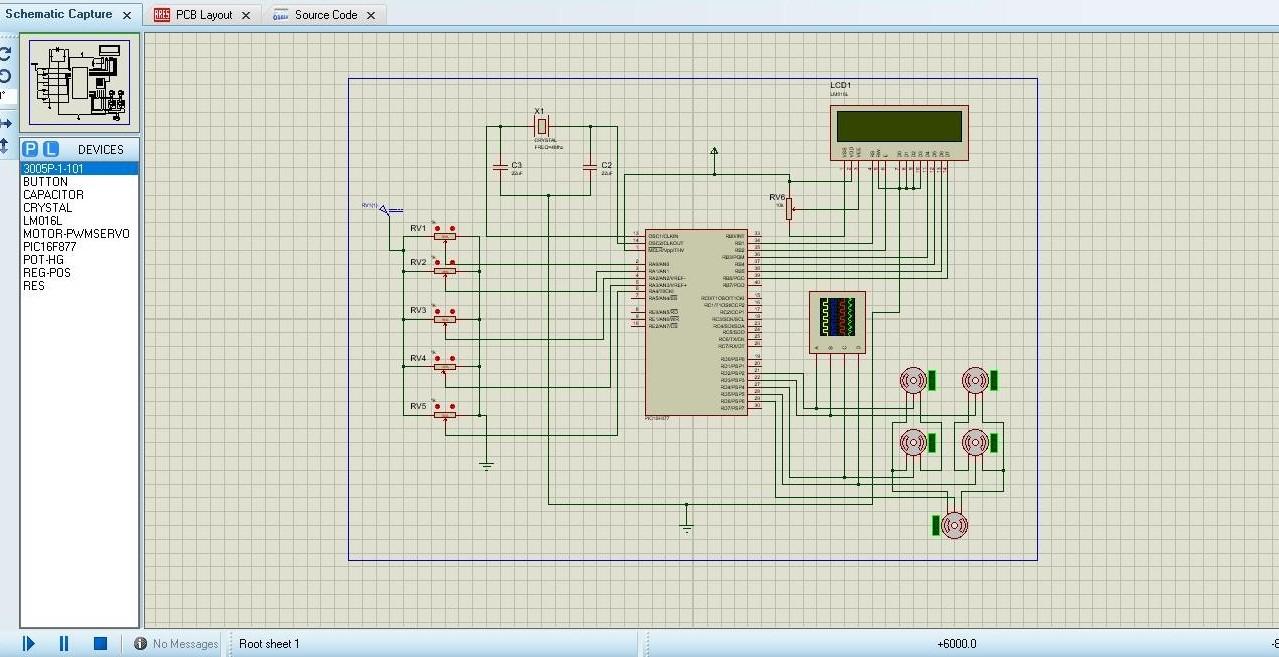Stop the running simulation
The image size is (1279, 657).
coord(99,643)
